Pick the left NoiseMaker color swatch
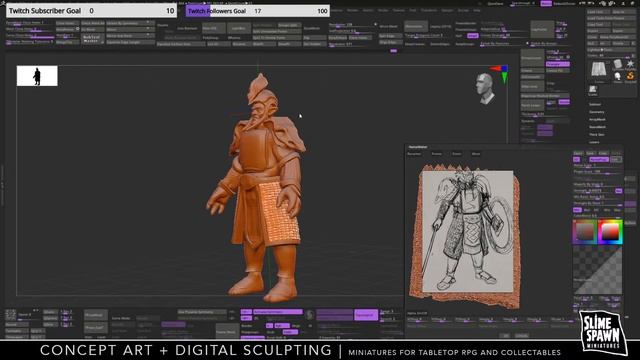Viewport: 640px width, 360px height. pyautogui.click(x=585, y=232)
